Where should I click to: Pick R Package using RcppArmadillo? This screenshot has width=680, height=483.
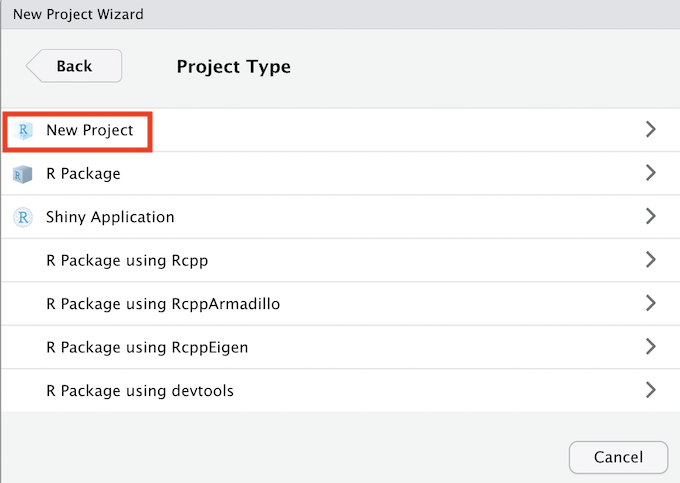[x=163, y=304]
